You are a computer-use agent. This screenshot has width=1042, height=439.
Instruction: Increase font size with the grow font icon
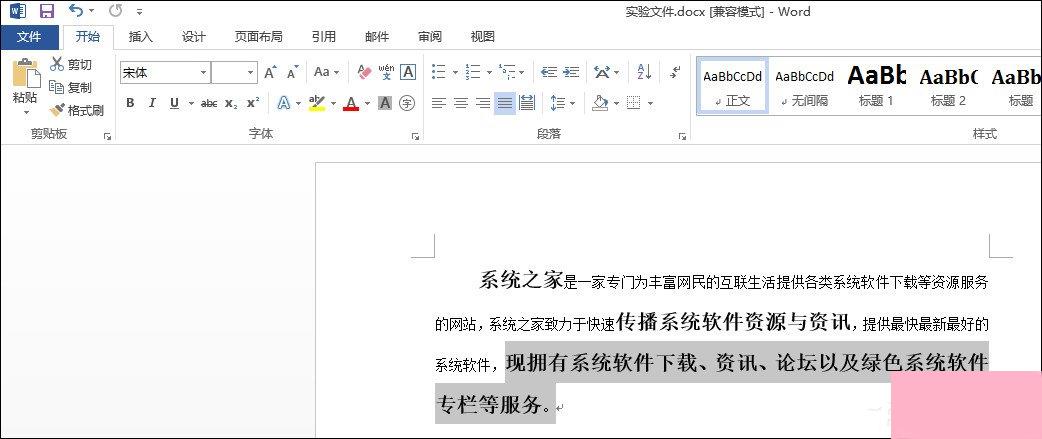[270, 72]
